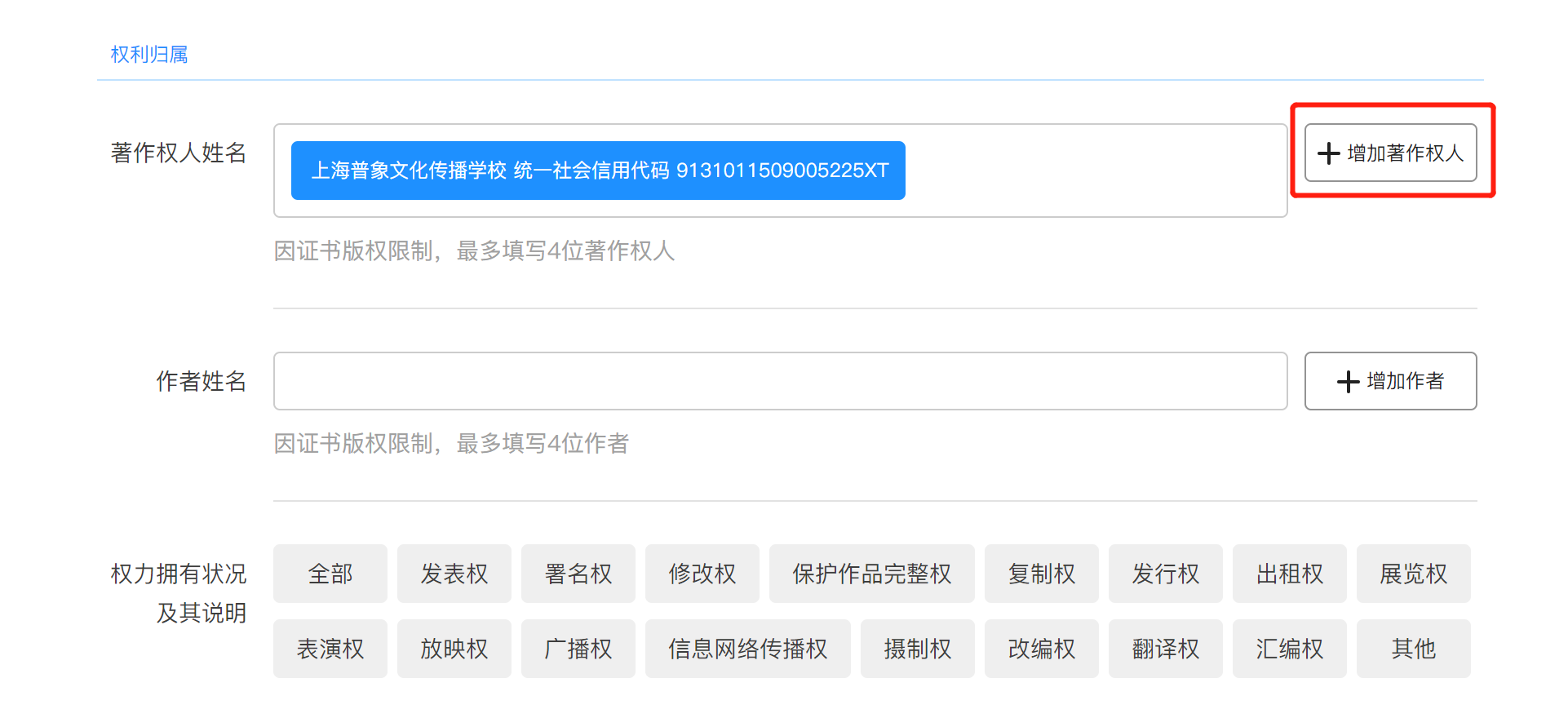Enable the 署名权 option
The width and height of the screenshot is (1568, 718).
(578, 574)
